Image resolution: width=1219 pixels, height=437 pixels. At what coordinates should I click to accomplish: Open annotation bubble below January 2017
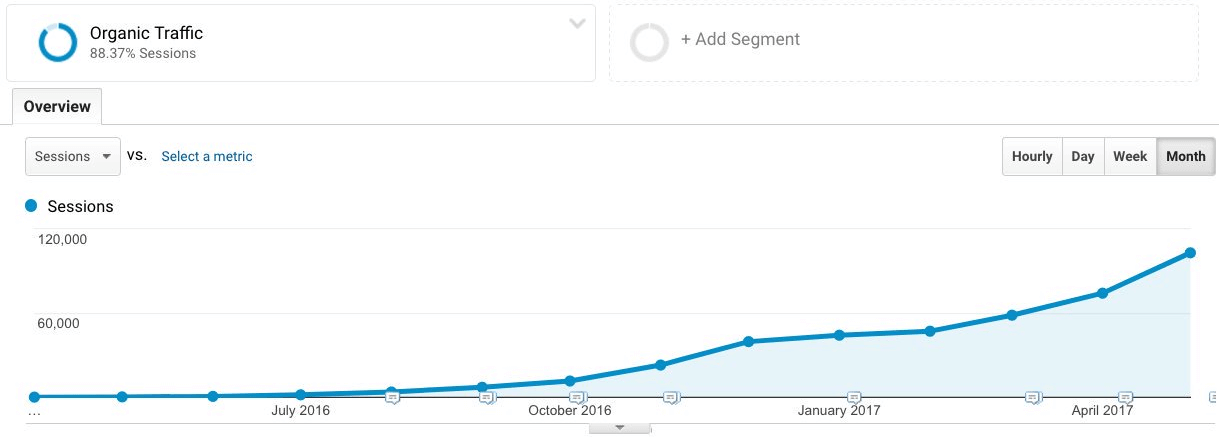click(x=853, y=397)
